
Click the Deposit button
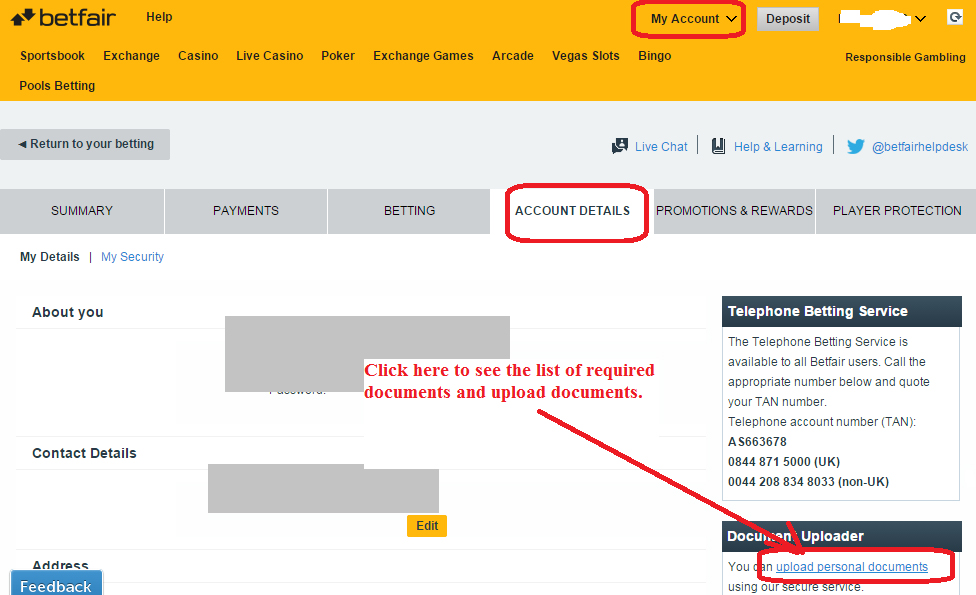[787, 19]
